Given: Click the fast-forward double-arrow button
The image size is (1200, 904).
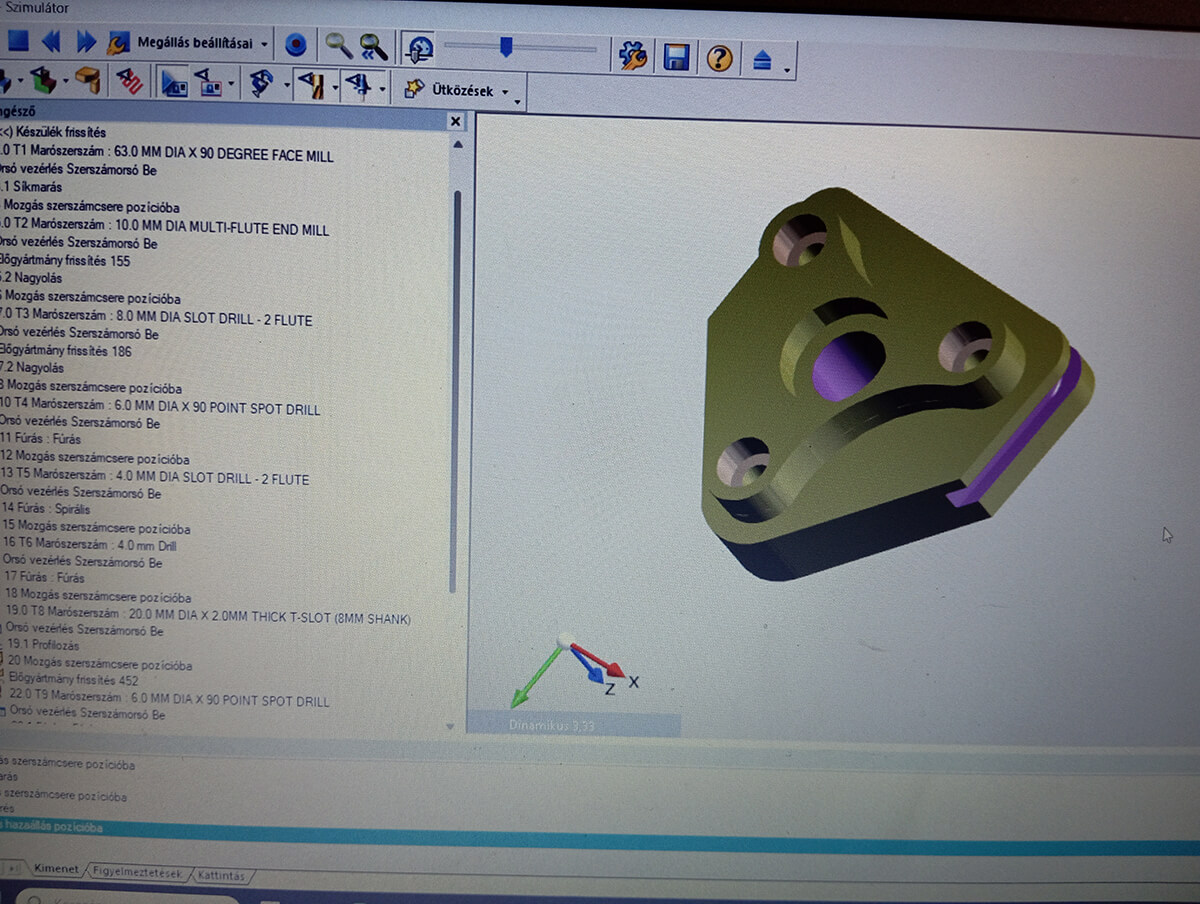Looking at the screenshot, I should click(86, 42).
